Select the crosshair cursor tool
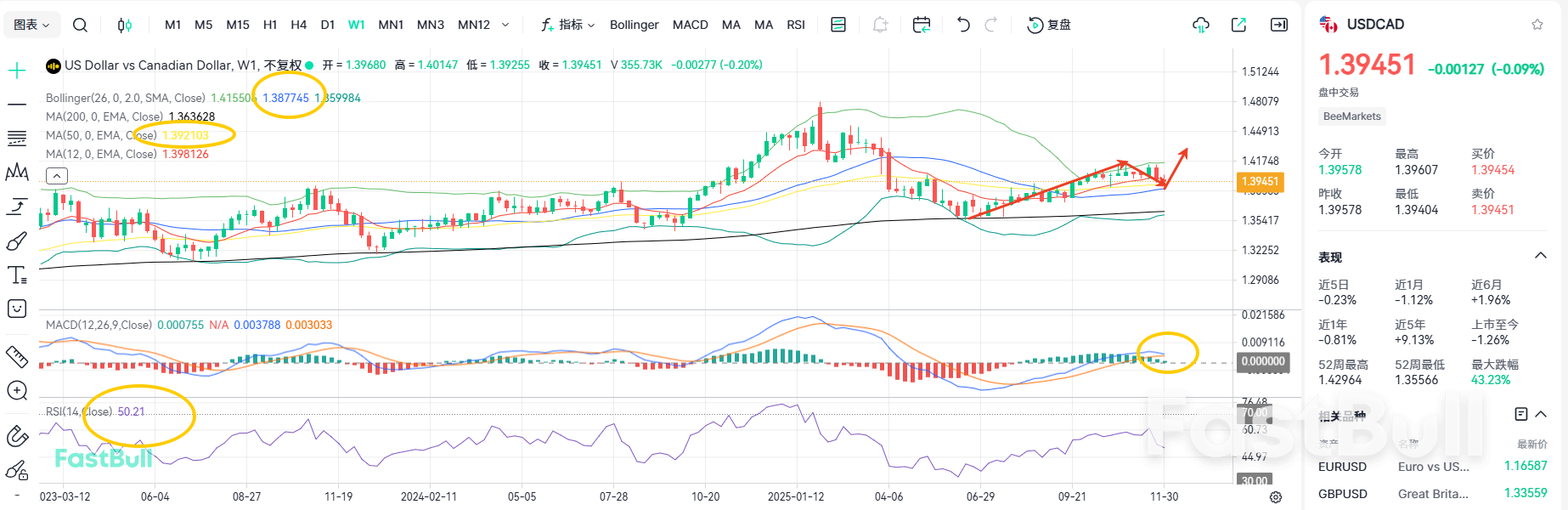 pos(17,71)
